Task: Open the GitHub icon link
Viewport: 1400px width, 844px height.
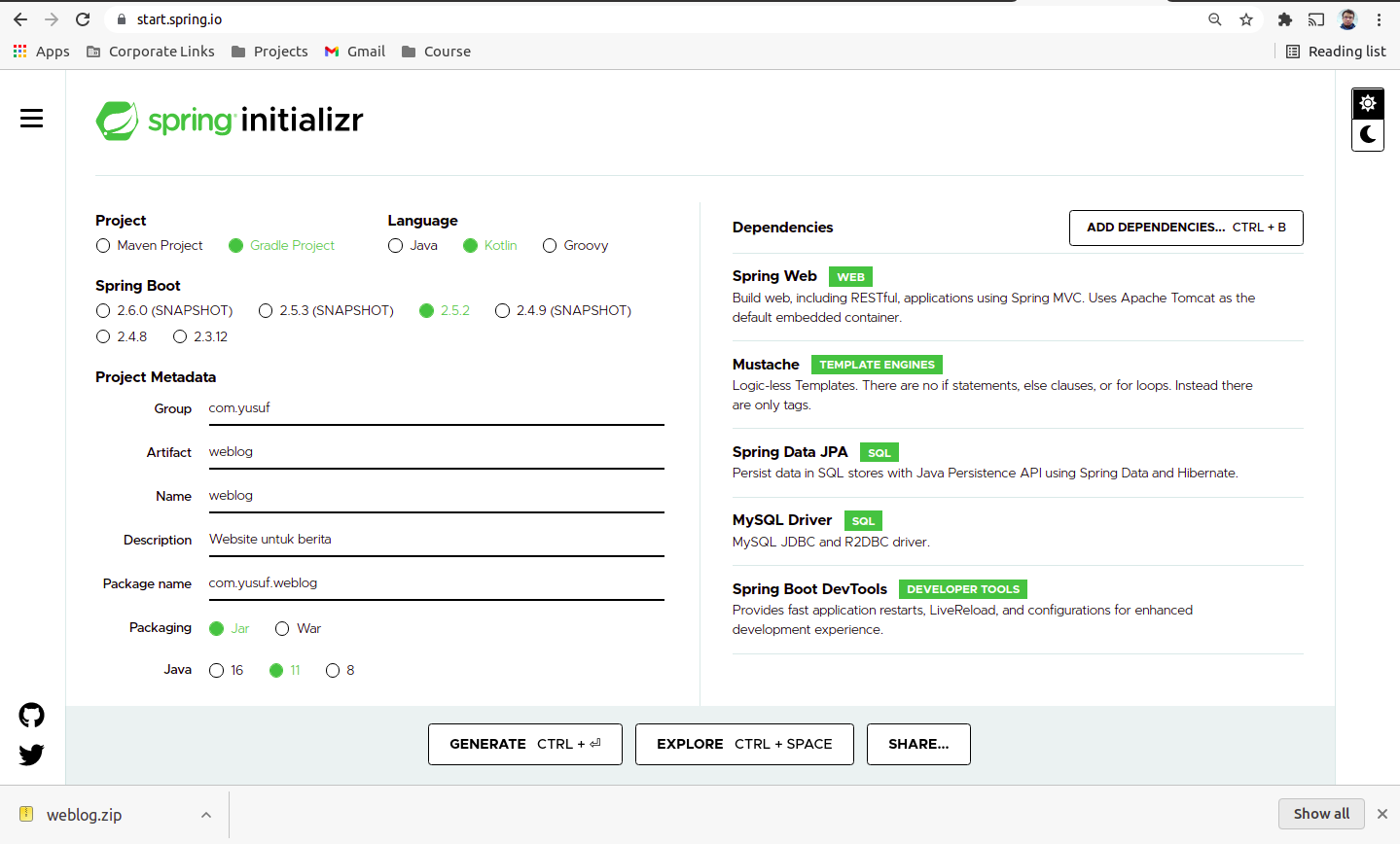Action: [x=32, y=716]
